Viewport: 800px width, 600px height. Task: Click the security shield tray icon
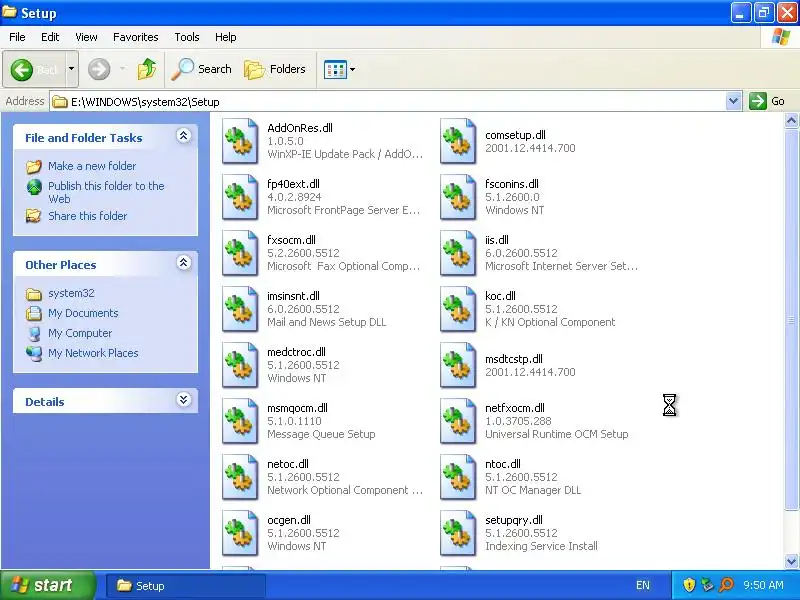coord(689,585)
